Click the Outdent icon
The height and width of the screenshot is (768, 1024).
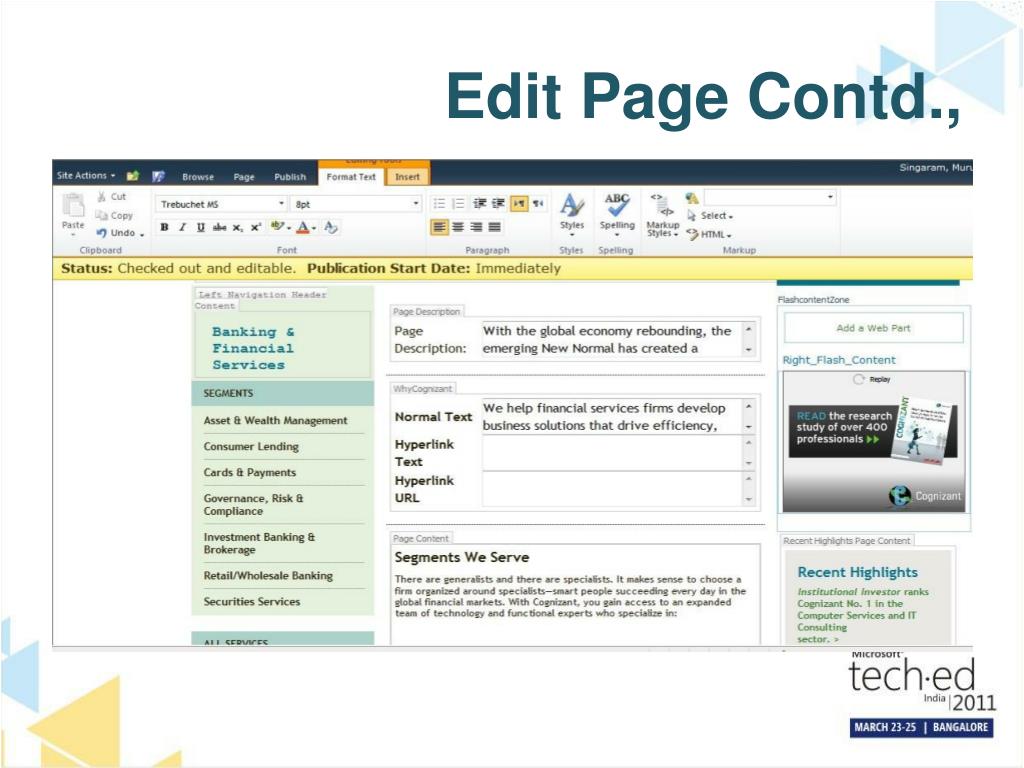(480, 204)
